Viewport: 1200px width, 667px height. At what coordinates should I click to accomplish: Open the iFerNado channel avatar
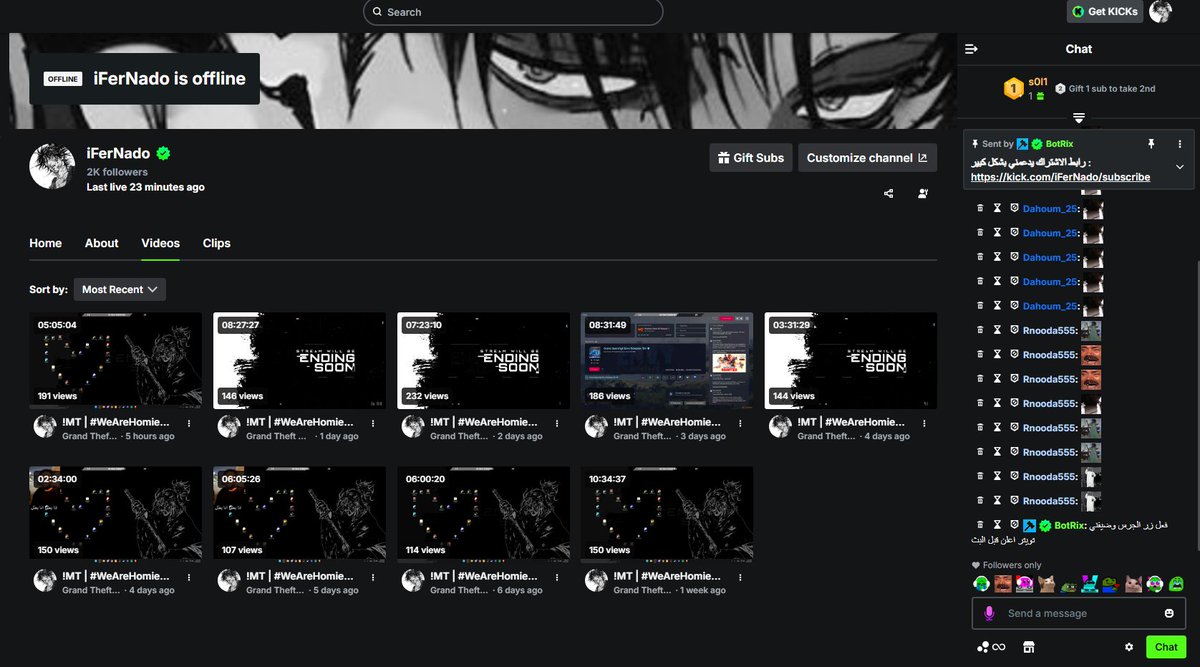52,166
